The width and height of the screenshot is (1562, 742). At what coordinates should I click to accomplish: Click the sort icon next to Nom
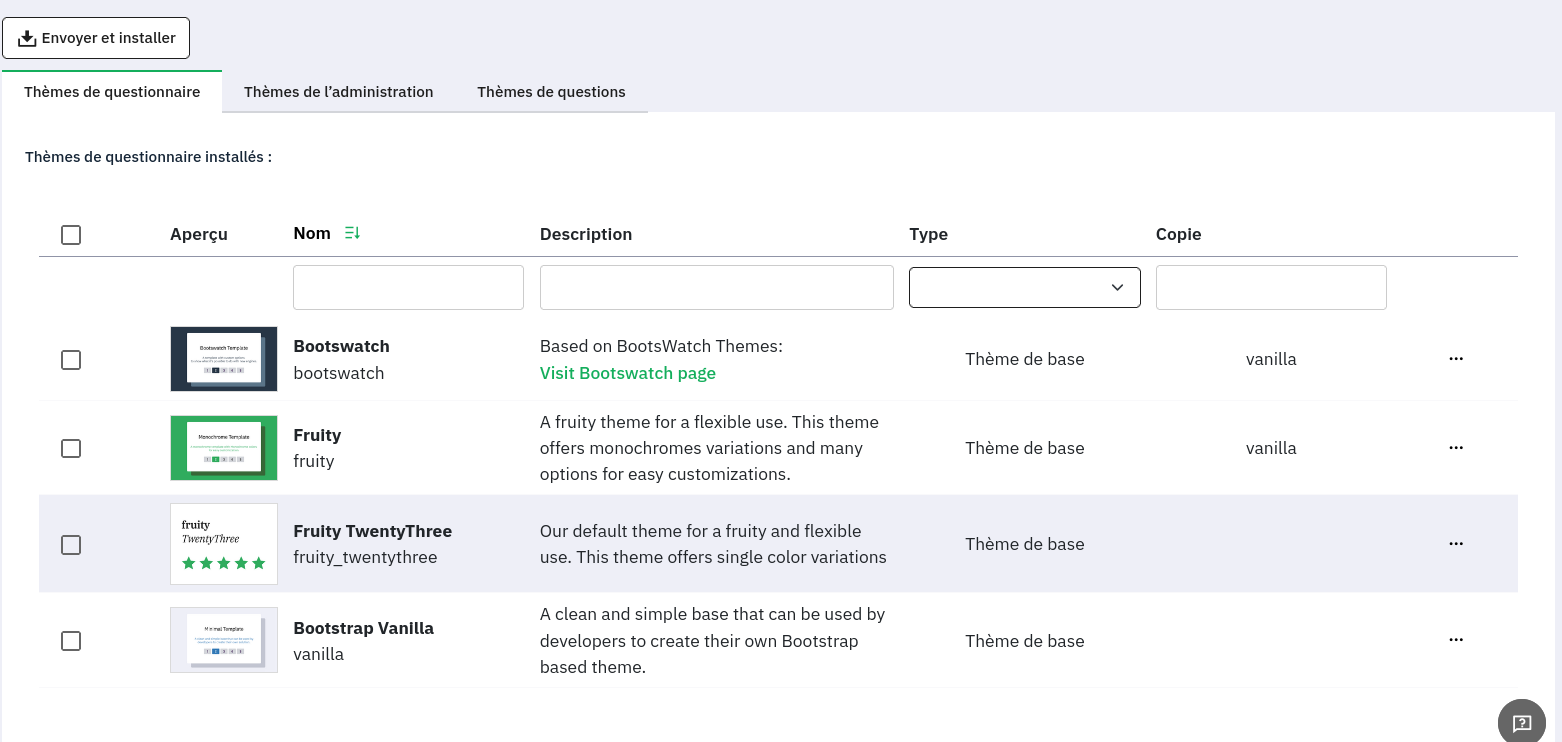[352, 233]
